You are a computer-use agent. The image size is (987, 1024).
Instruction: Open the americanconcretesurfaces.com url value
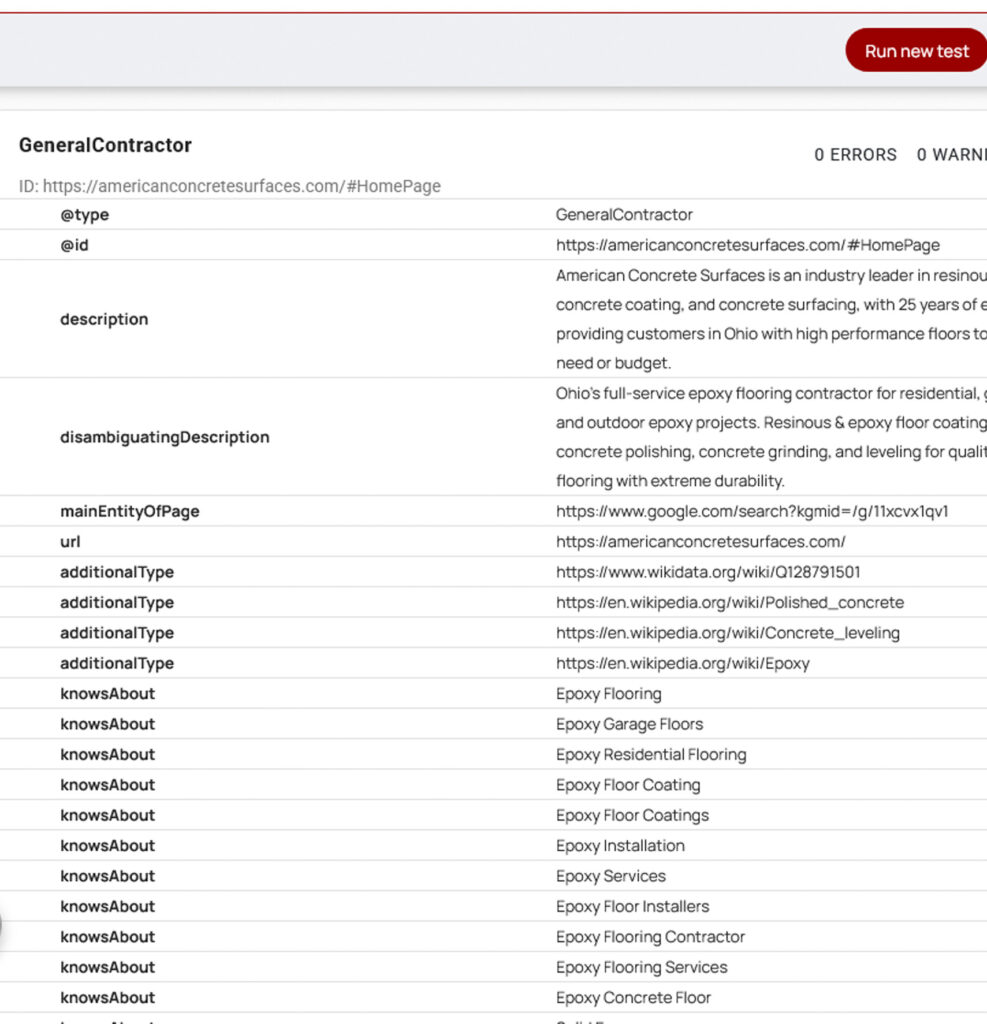[700, 541]
